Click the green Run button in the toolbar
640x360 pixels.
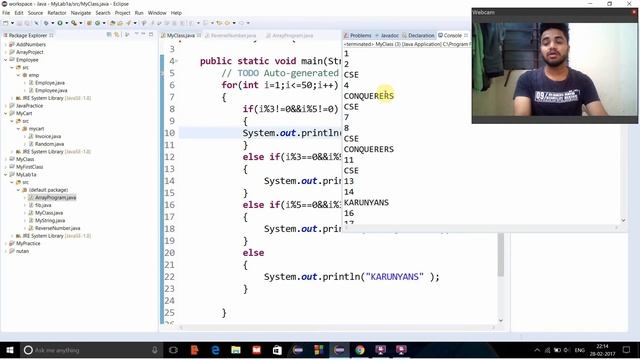(x=60, y=23)
